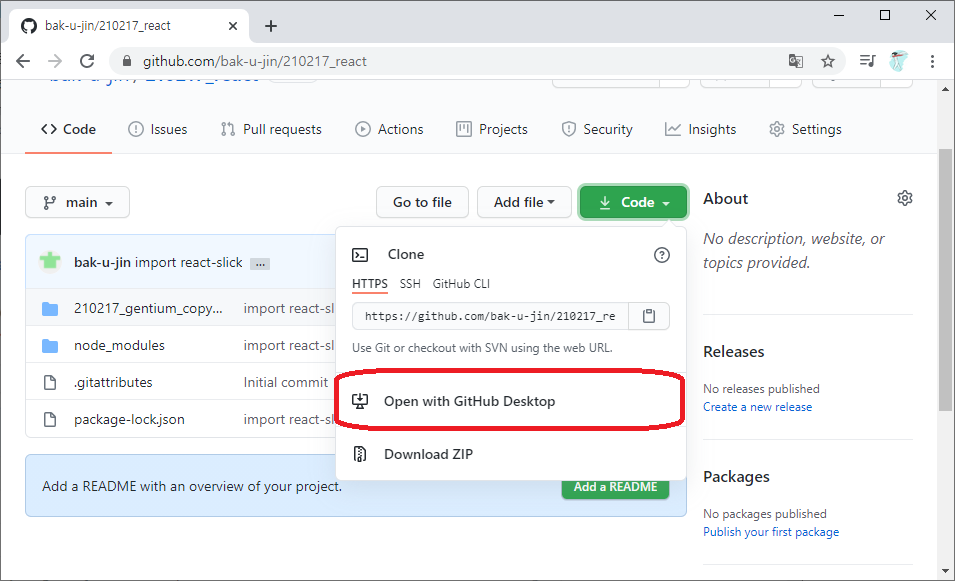This screenshot has width=955, height=581.
Task: Expand commit message with ellipsis button
Action: pos(260,264)
